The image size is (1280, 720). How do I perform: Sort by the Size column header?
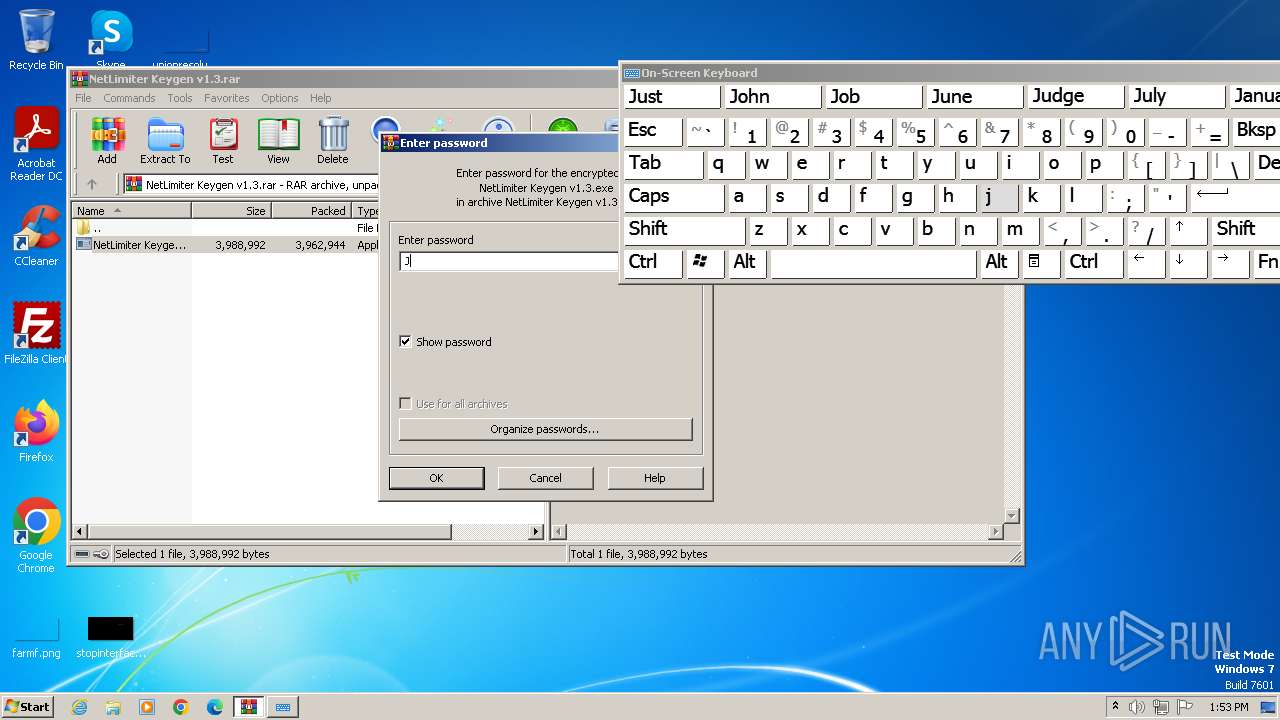pos(231,211)
